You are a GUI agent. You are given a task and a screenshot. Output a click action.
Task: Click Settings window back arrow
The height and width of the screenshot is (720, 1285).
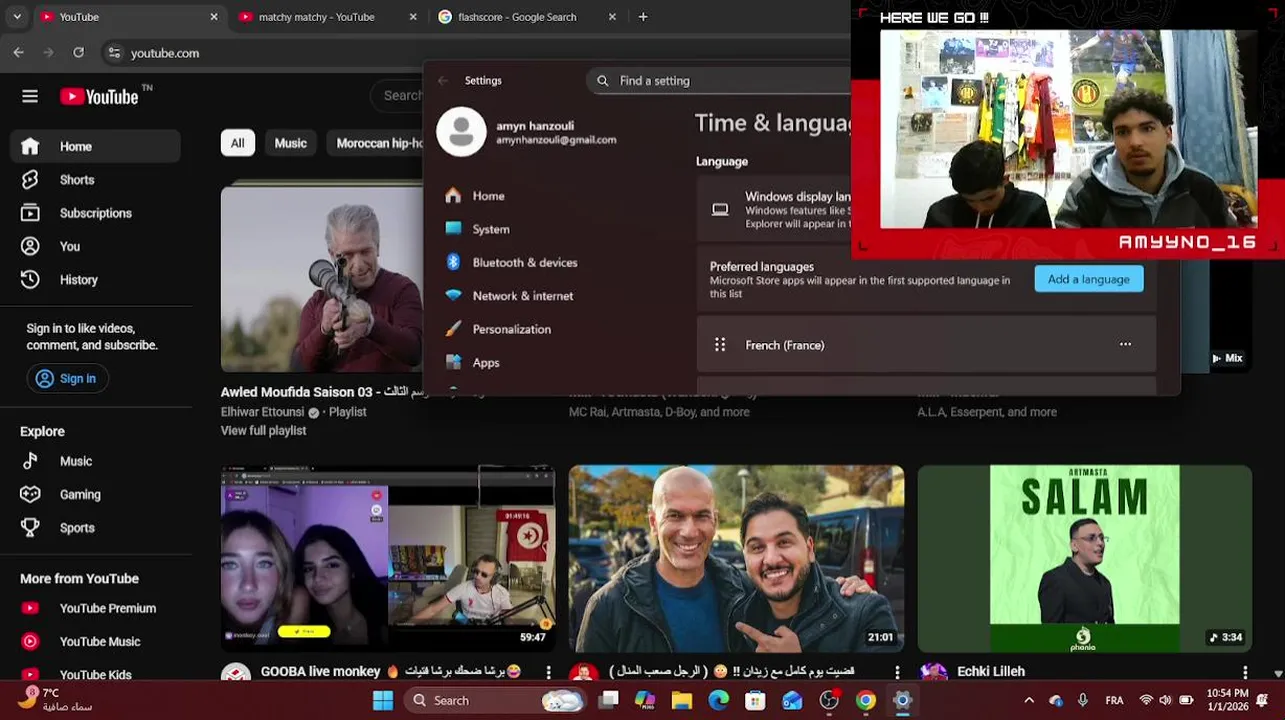(x=443, y=81)
